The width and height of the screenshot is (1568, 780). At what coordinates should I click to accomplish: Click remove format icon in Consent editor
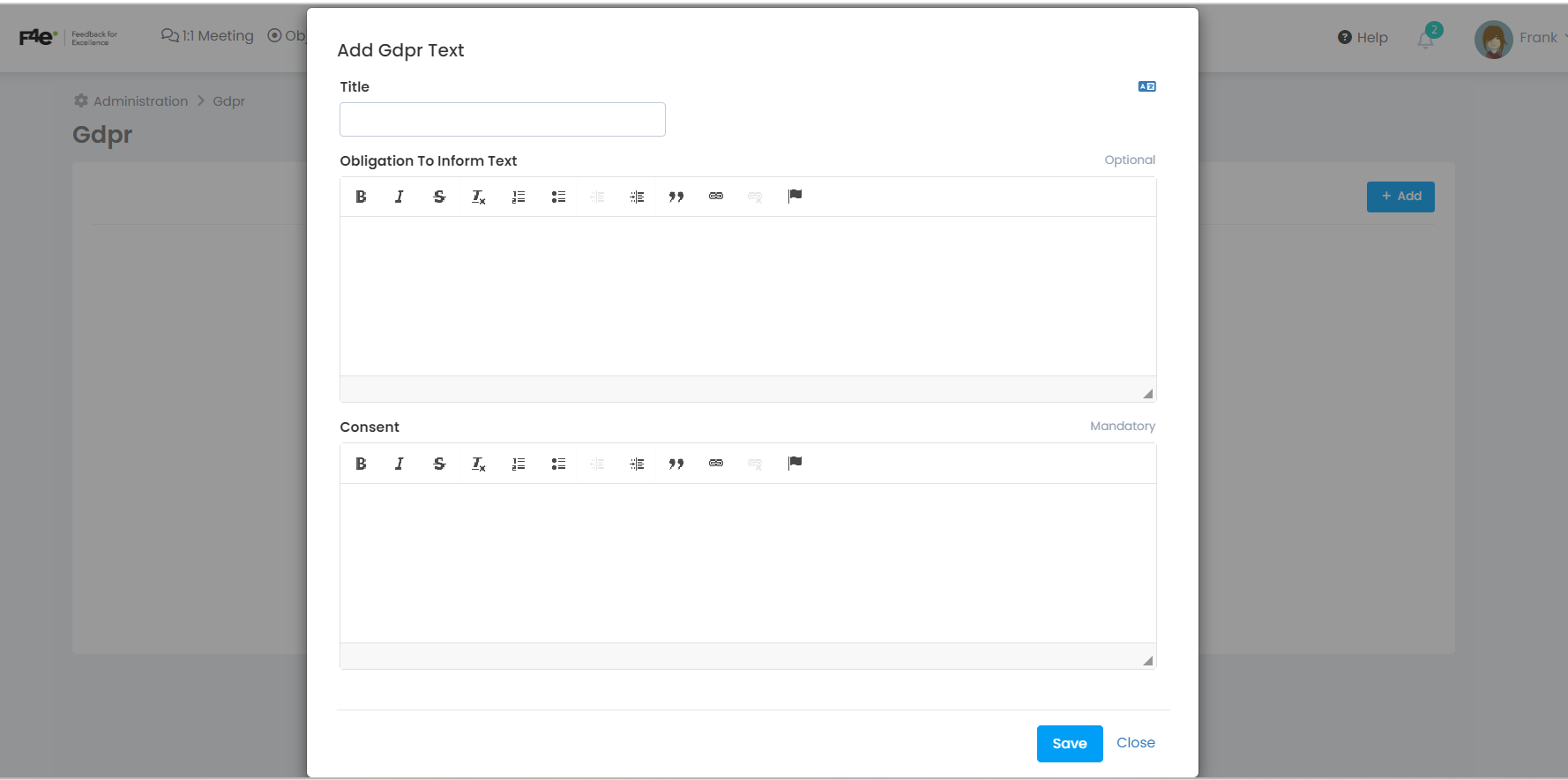coord(479,464)
